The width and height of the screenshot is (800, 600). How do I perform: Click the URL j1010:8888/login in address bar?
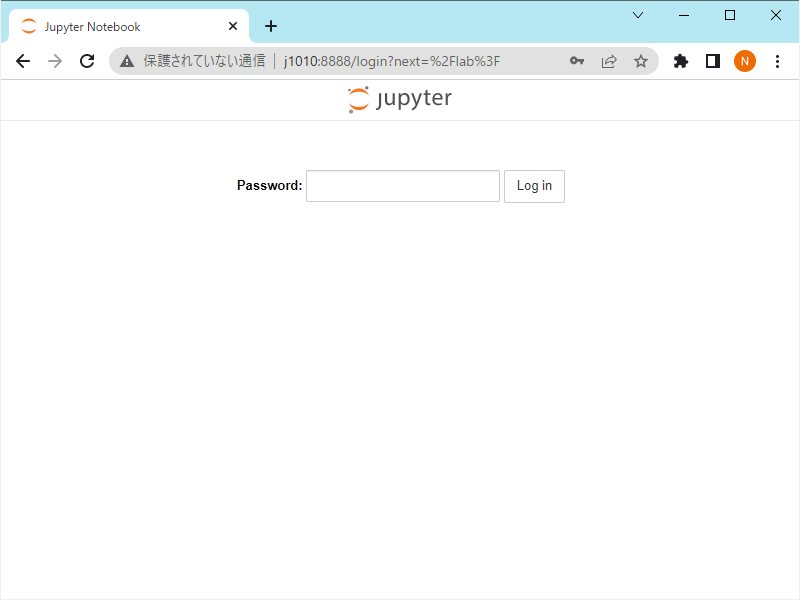[391, 62]
